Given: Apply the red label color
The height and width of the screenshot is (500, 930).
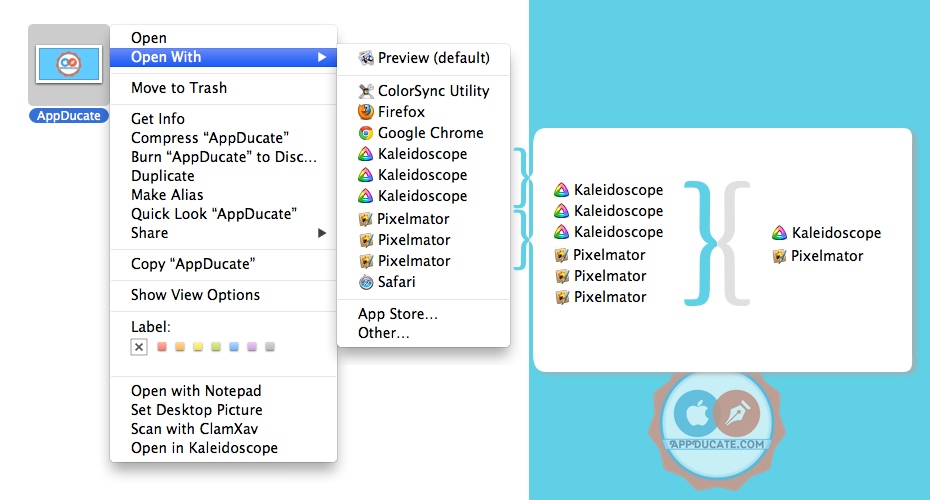Looking at the screenshot, I should 162,346.
